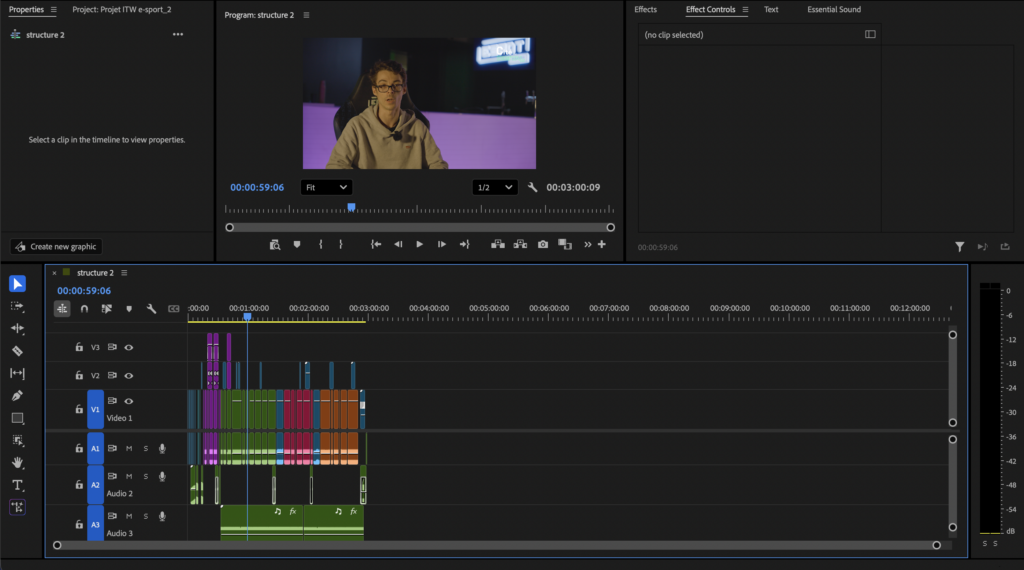Open timeline display settings wrench

click(x=151, y=309)
